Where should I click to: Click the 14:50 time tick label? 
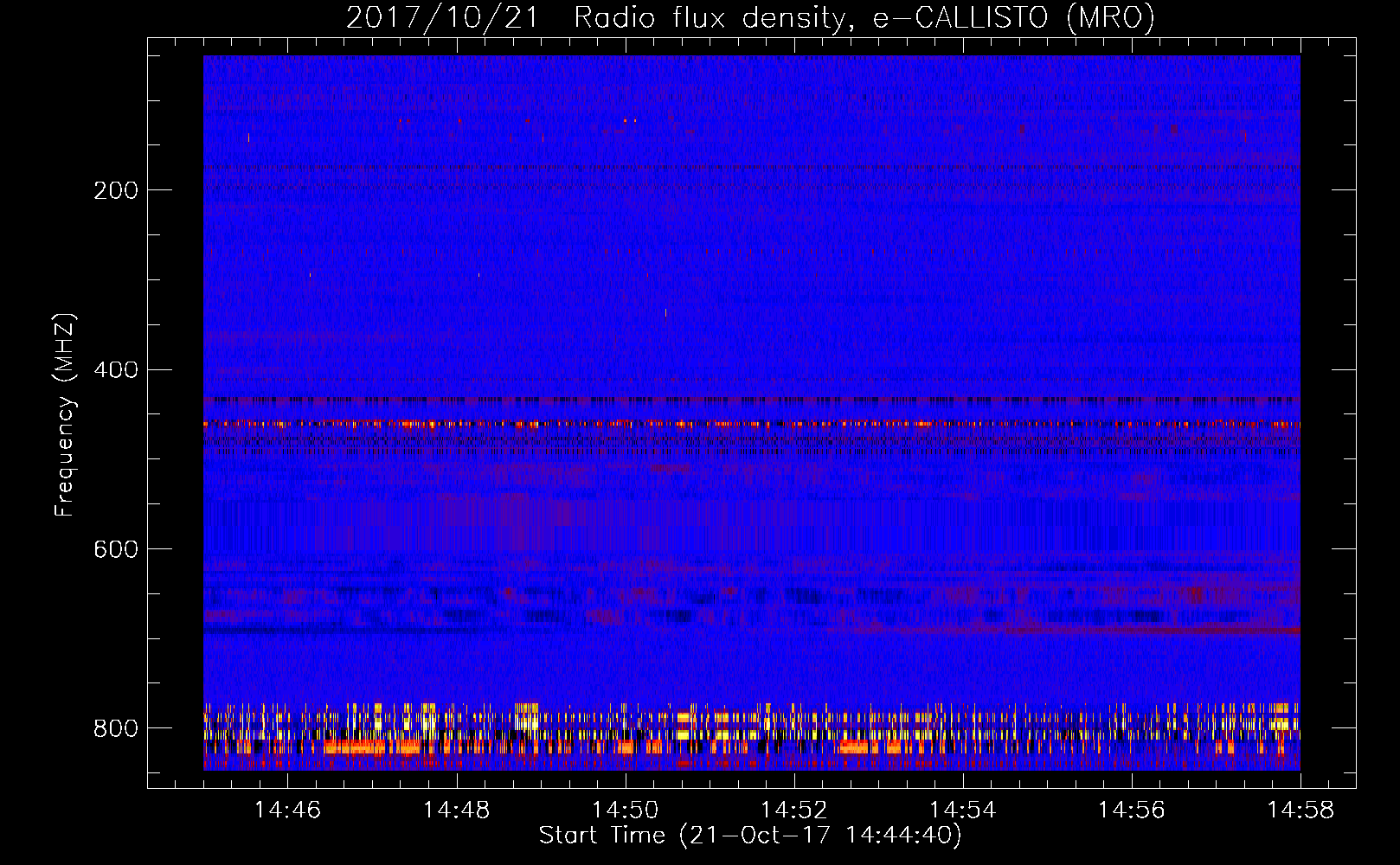point(625,810)
